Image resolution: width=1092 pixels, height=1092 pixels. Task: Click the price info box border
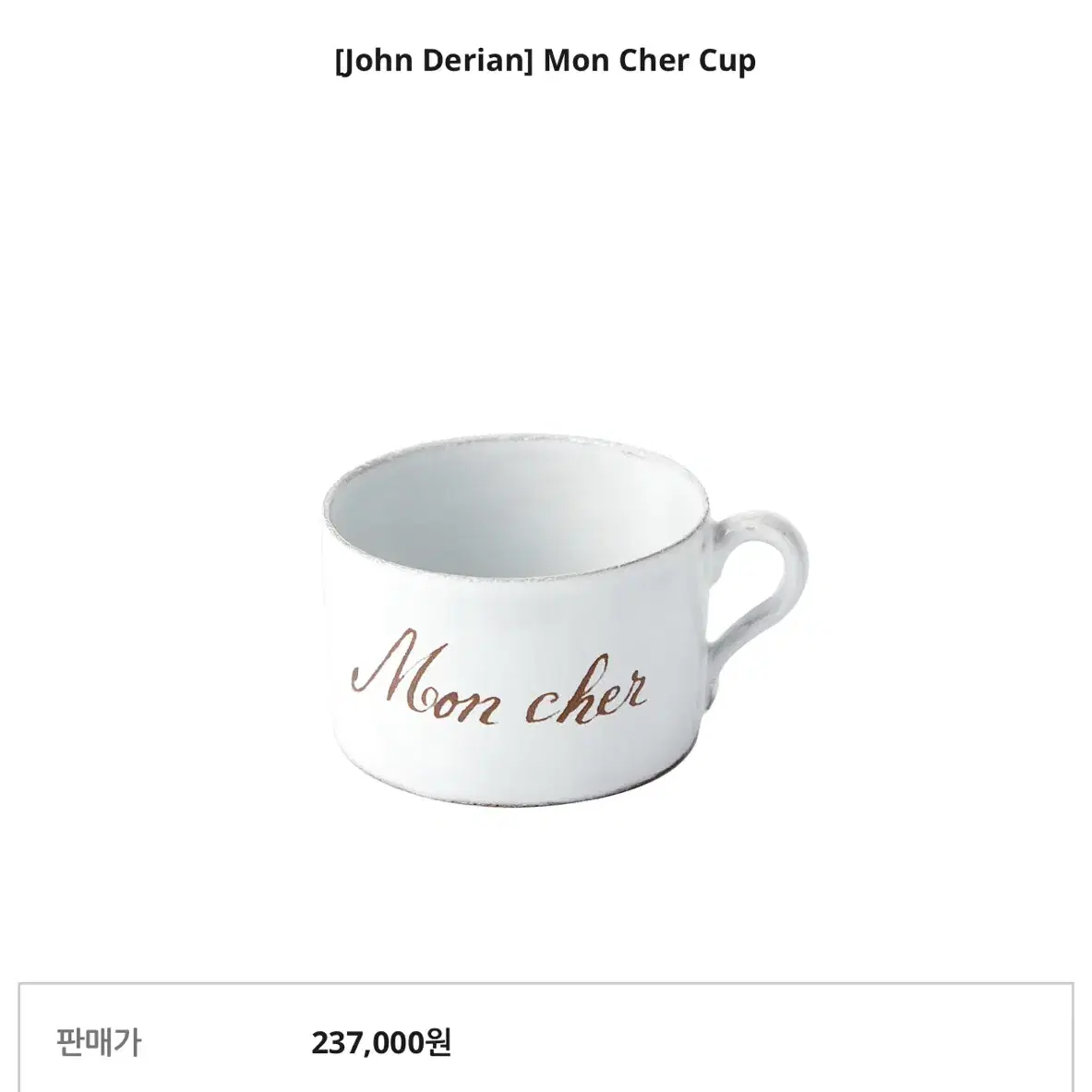point(546,983)
